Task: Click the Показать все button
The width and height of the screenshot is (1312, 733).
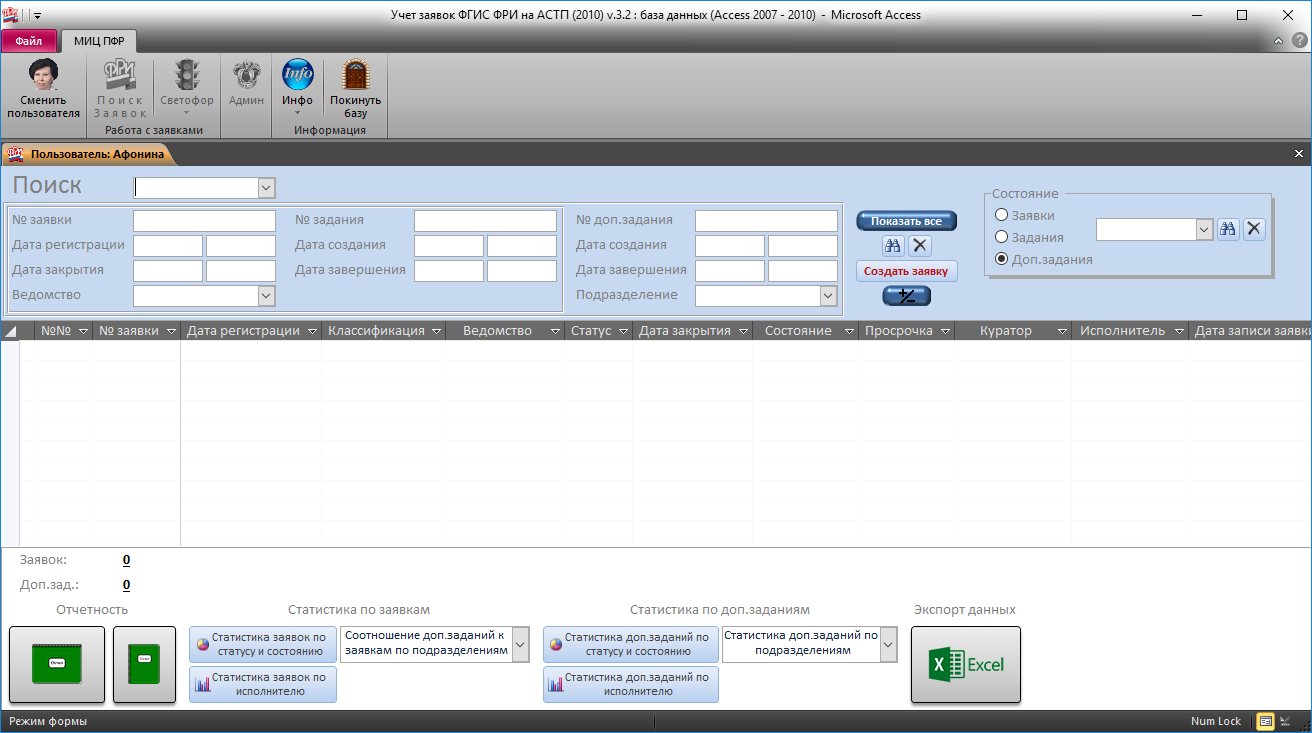Action: 906,221
